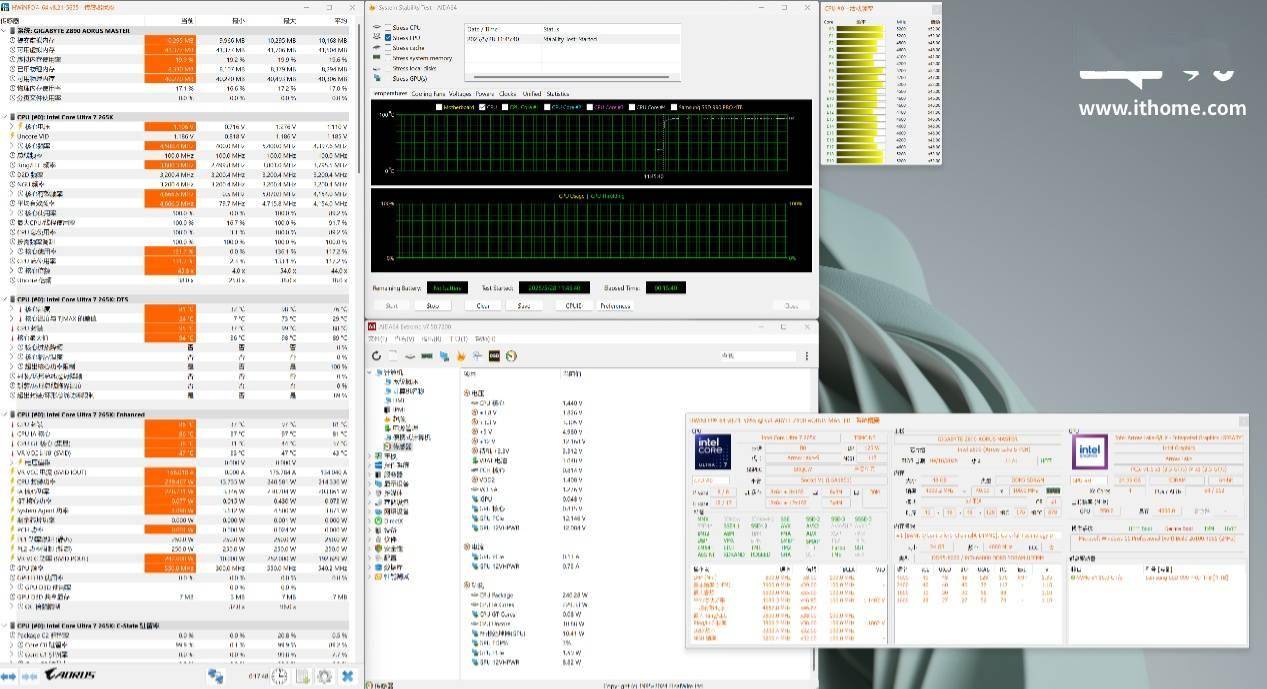
Task: Enable the Stress local disks checkbox
Action: coord(388,68)
